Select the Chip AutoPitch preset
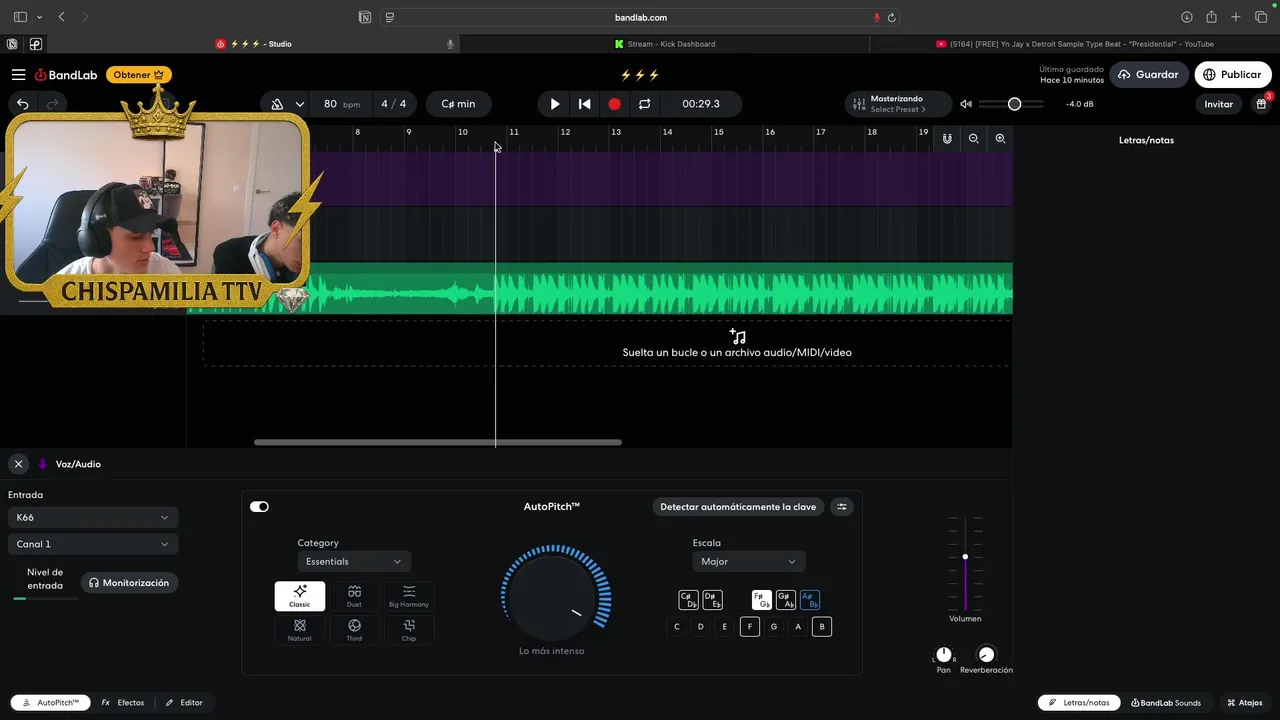Viewport: 1280px width, 720px height. click(409, 630)
